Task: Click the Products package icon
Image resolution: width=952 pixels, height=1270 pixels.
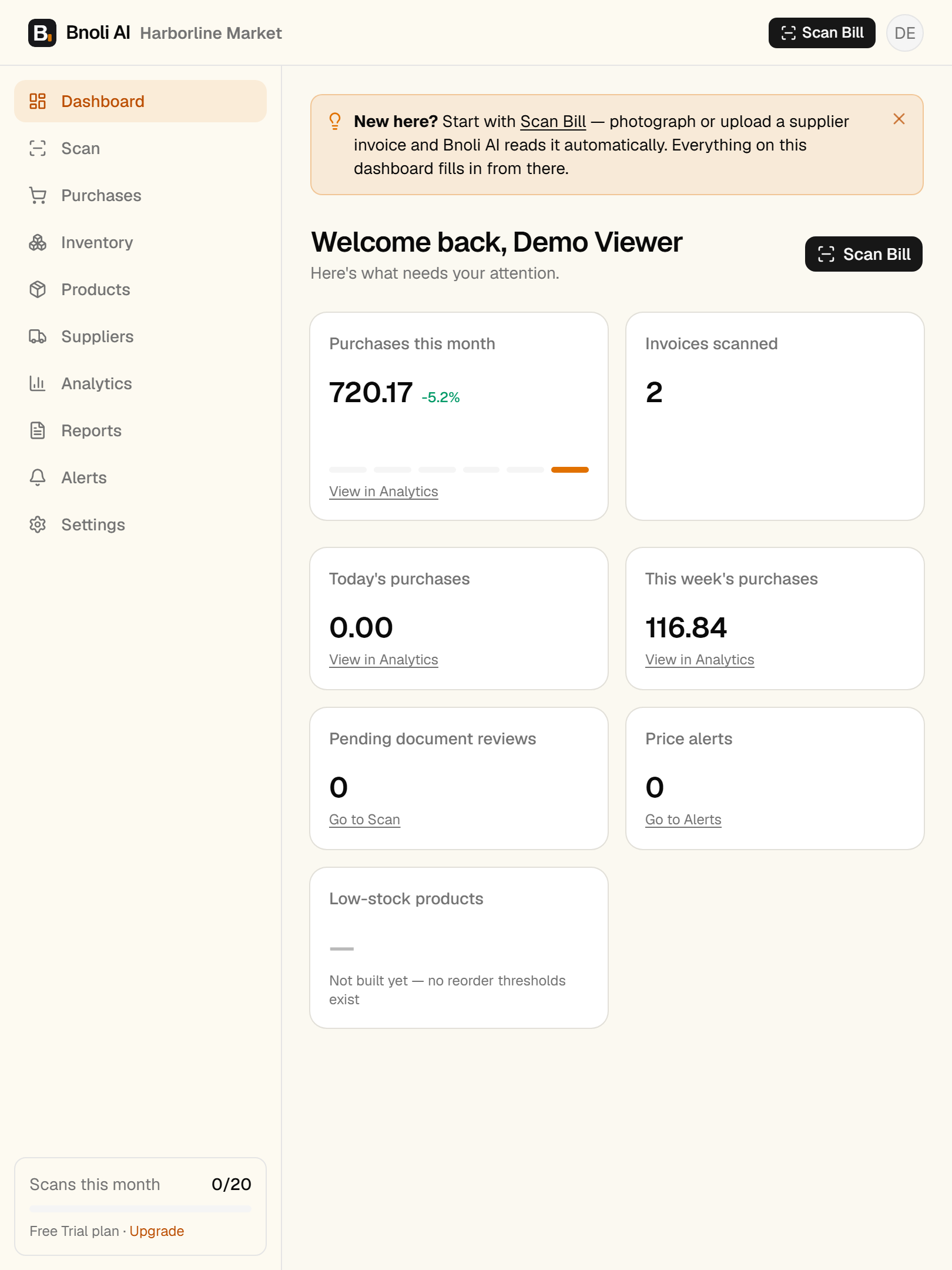Action: [x=38, y=289]
